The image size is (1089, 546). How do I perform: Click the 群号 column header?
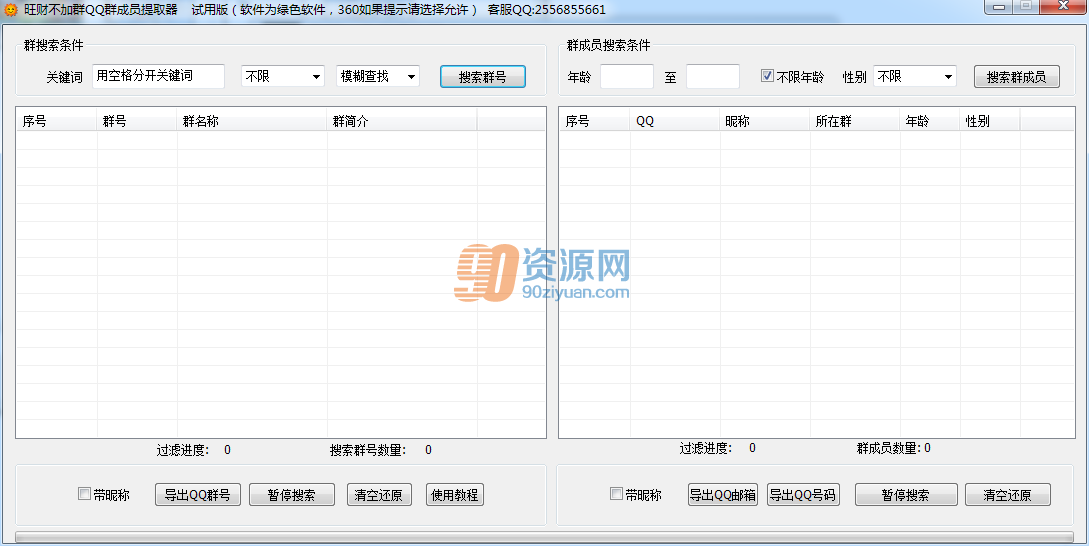tap(138, 121)
